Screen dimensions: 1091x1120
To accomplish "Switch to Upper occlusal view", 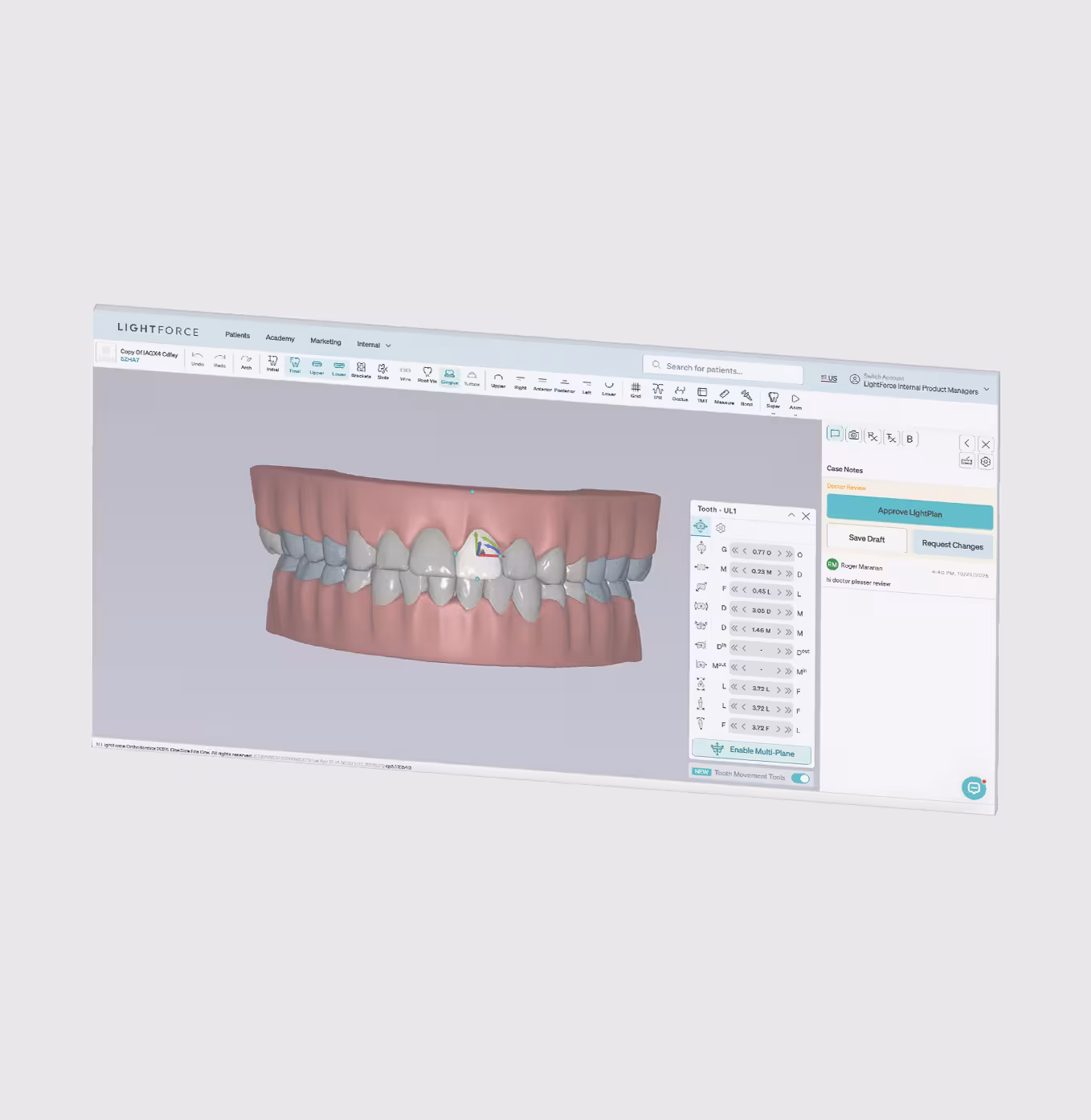I will tap(498, 381).
